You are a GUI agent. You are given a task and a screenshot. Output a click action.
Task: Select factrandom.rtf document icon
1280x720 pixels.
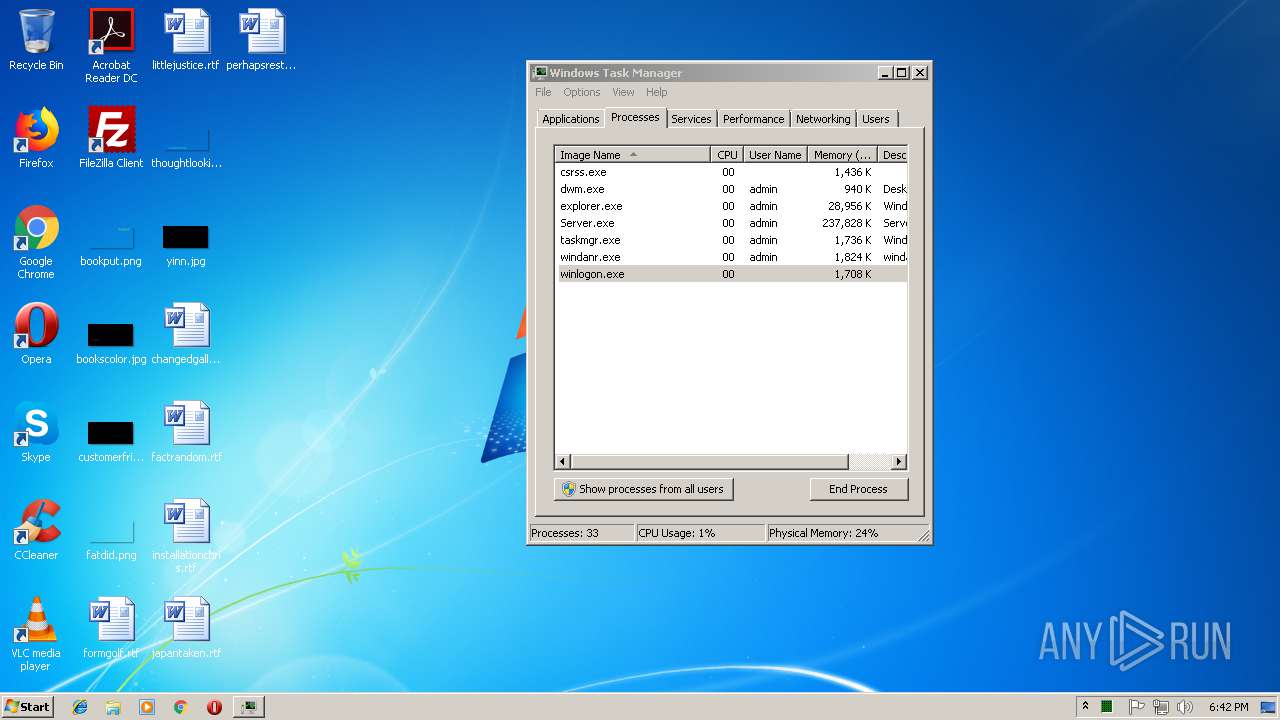[186, 432]
